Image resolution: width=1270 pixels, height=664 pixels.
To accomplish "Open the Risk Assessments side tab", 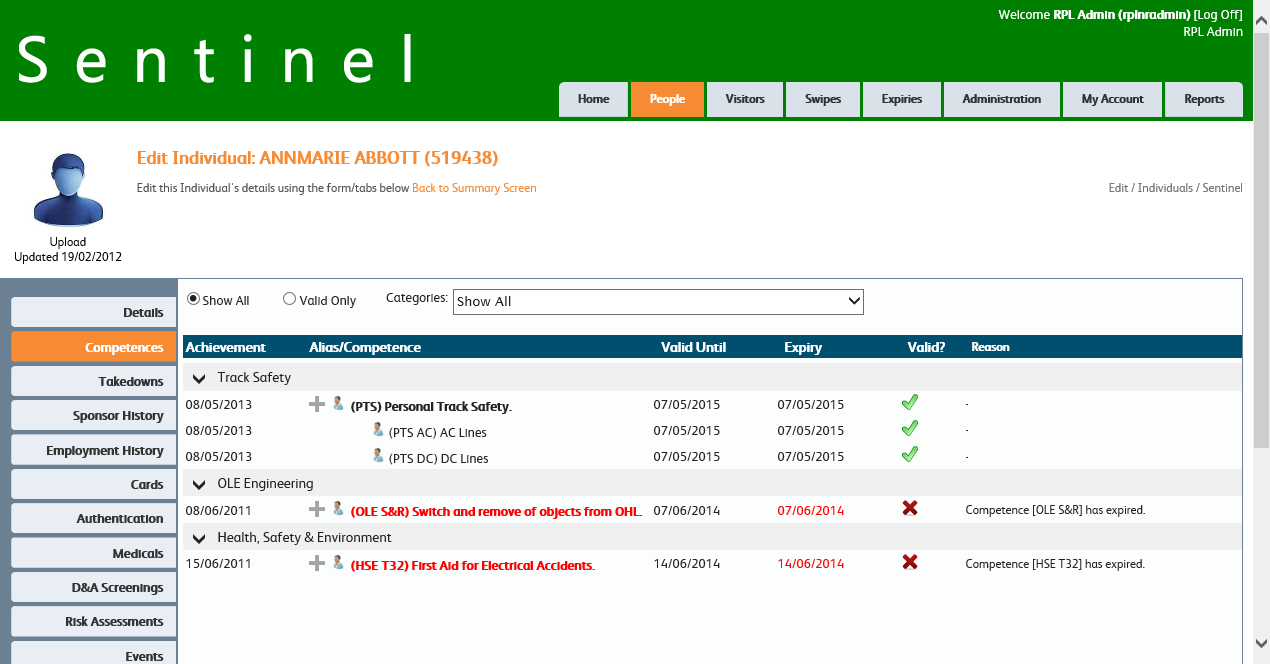I will pyautogui.click(x=94, y=621).
